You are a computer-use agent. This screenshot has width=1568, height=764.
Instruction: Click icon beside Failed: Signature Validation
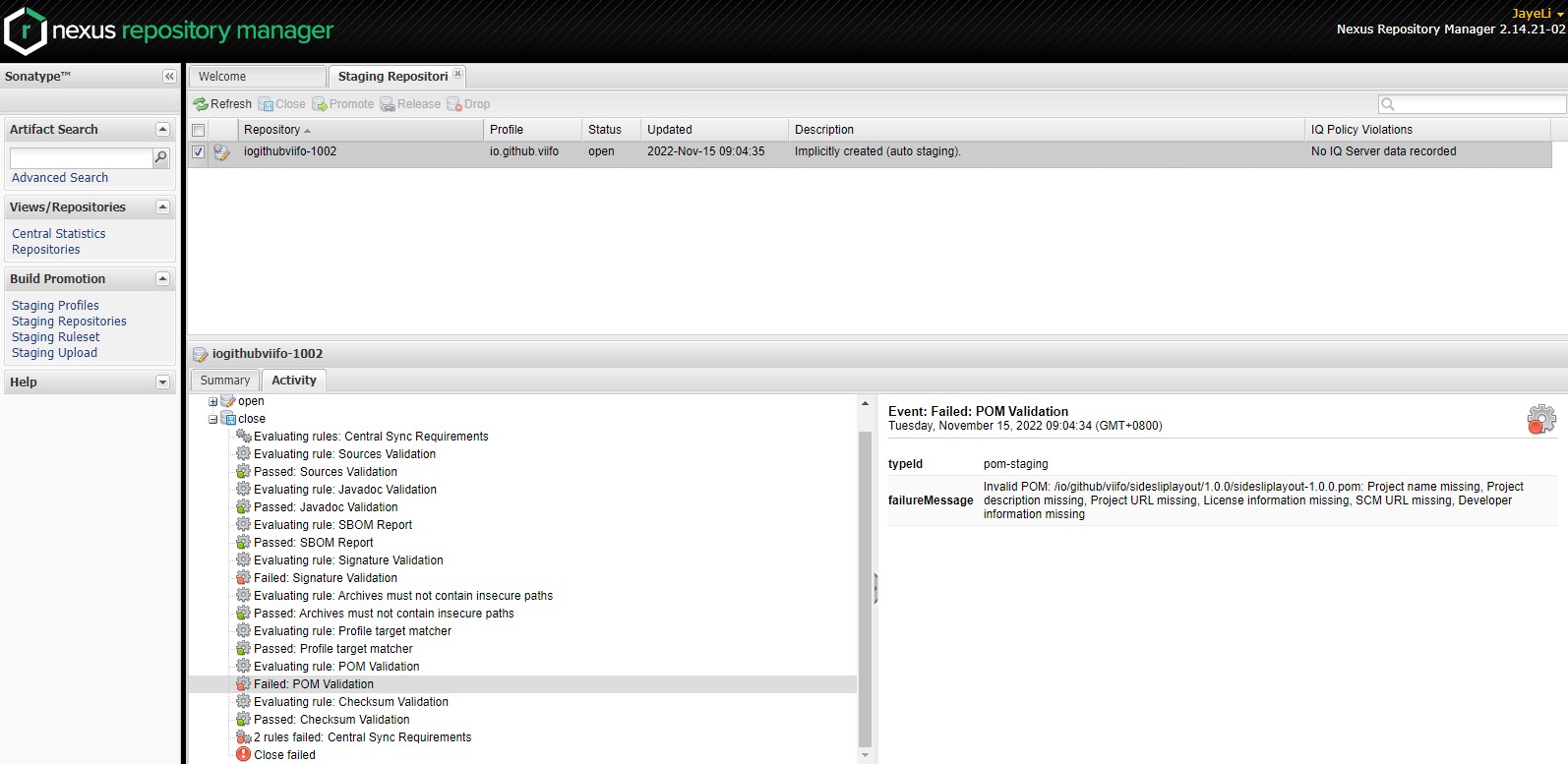click(x=244, y=578)
